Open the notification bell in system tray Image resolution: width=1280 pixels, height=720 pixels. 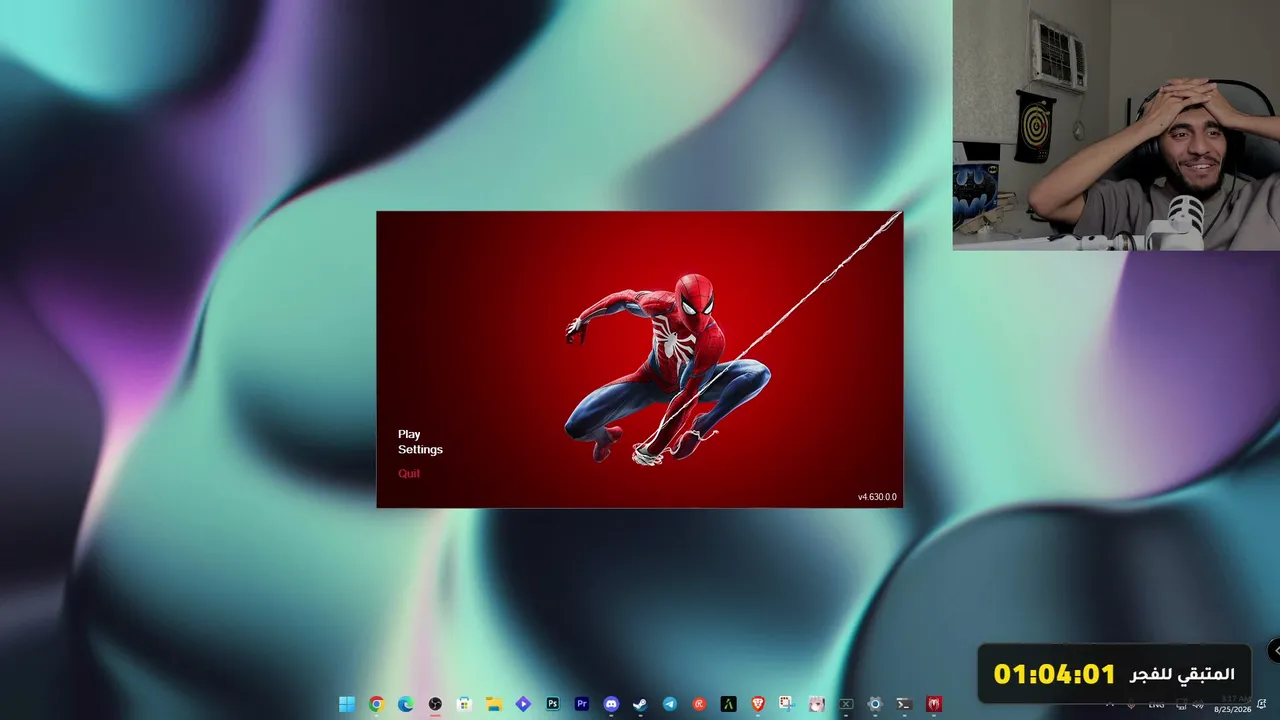(1262, 704)
